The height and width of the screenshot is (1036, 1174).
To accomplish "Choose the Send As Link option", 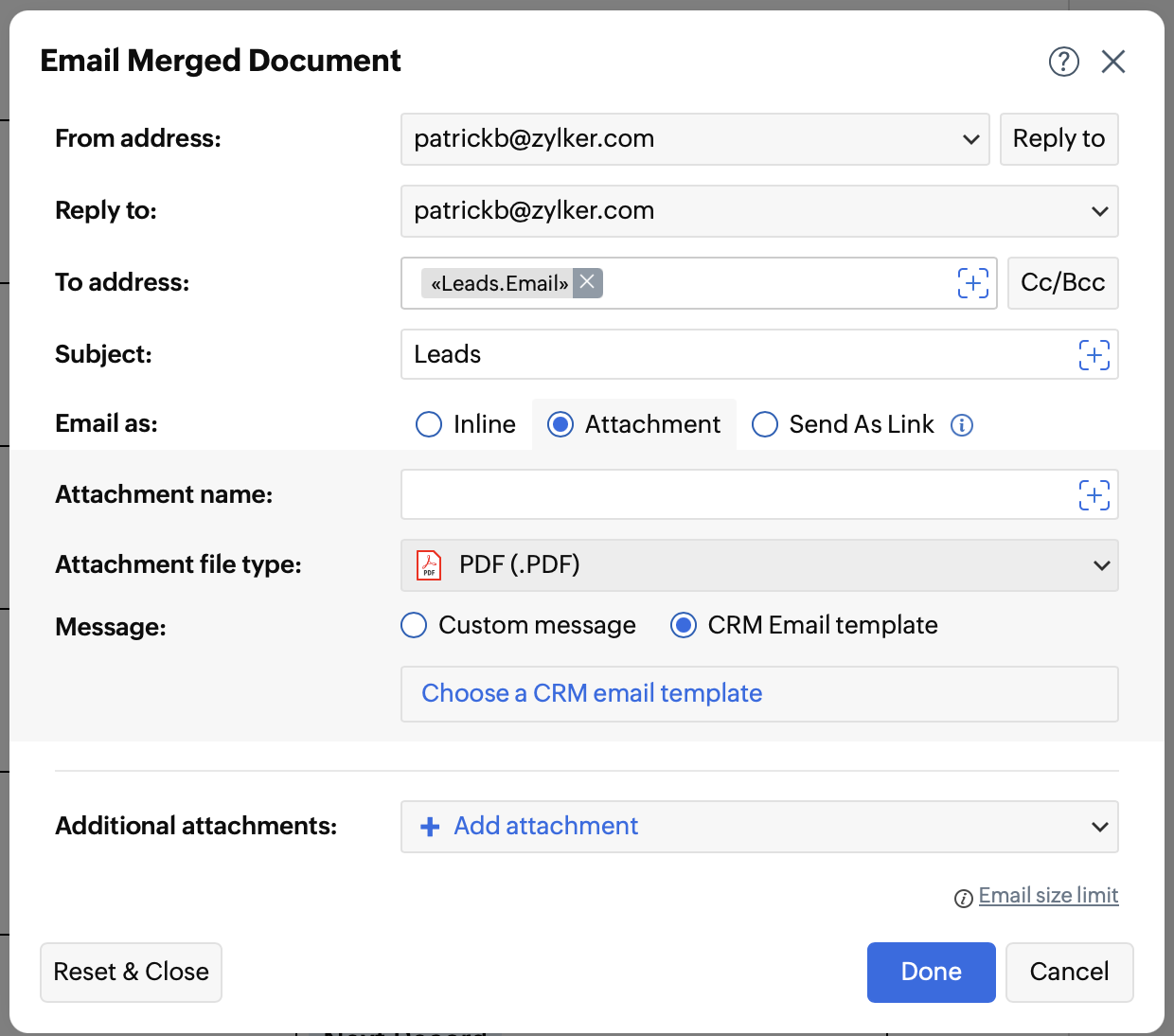I will [x=765, y=424].
